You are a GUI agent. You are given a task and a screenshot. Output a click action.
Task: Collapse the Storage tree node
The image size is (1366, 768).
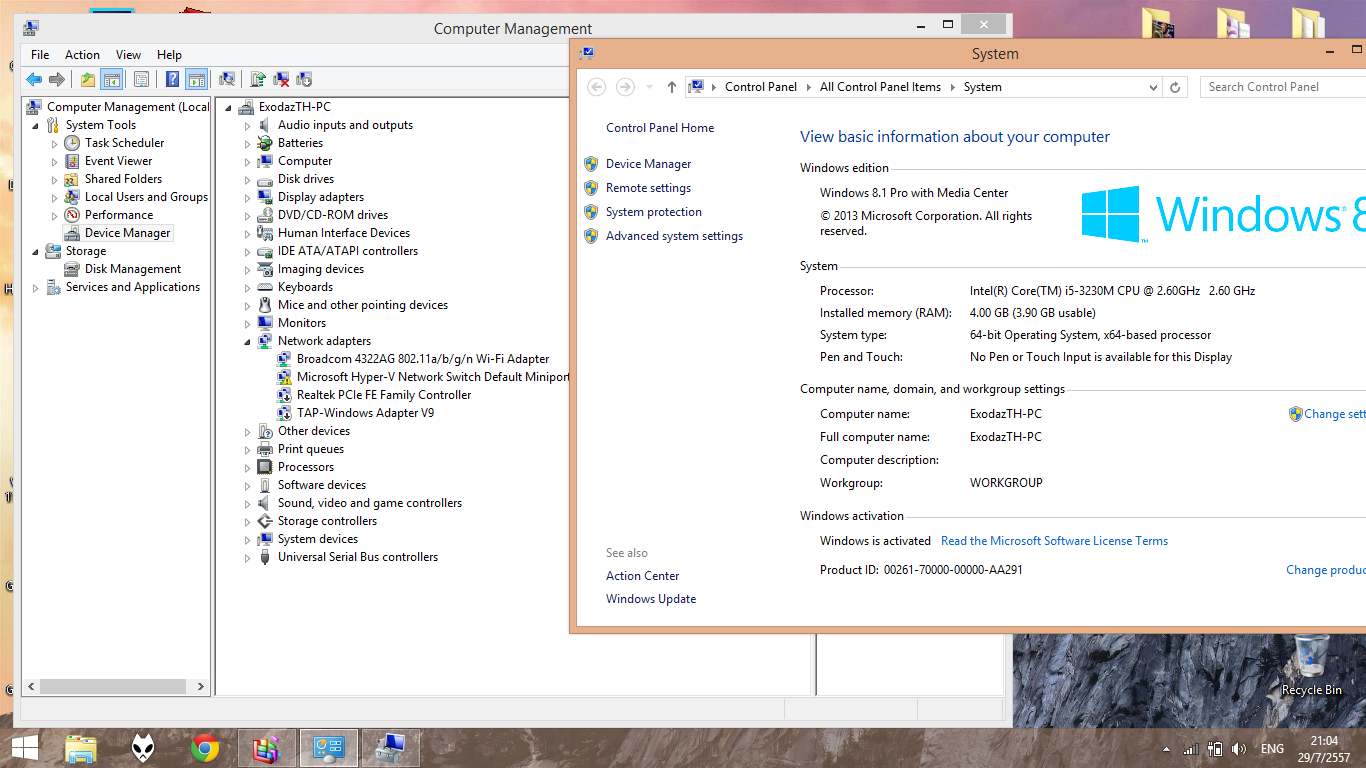36,252
